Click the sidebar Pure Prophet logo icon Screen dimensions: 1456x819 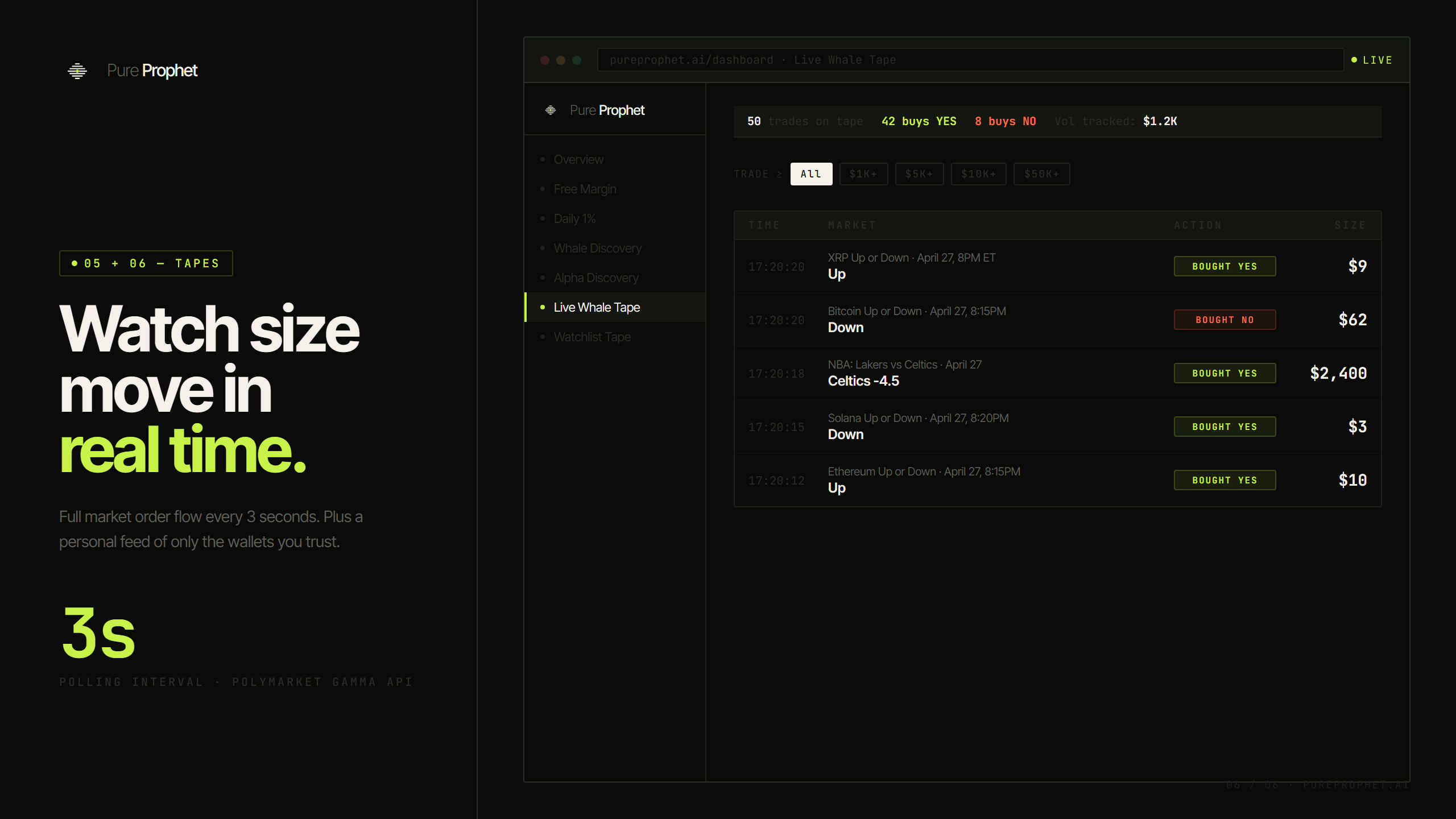550,110
